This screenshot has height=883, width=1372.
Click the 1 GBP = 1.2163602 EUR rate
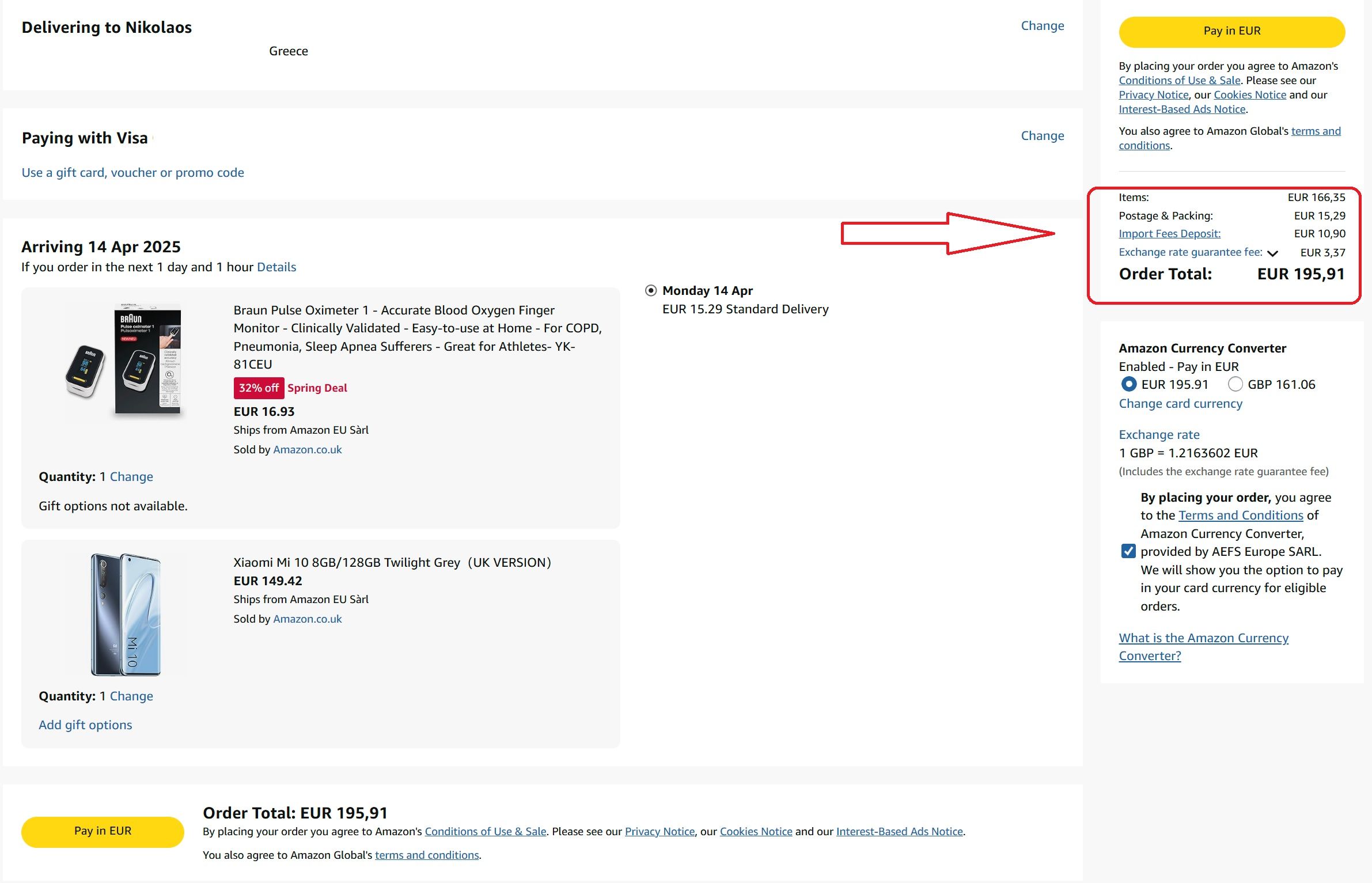coord(1188,453)
